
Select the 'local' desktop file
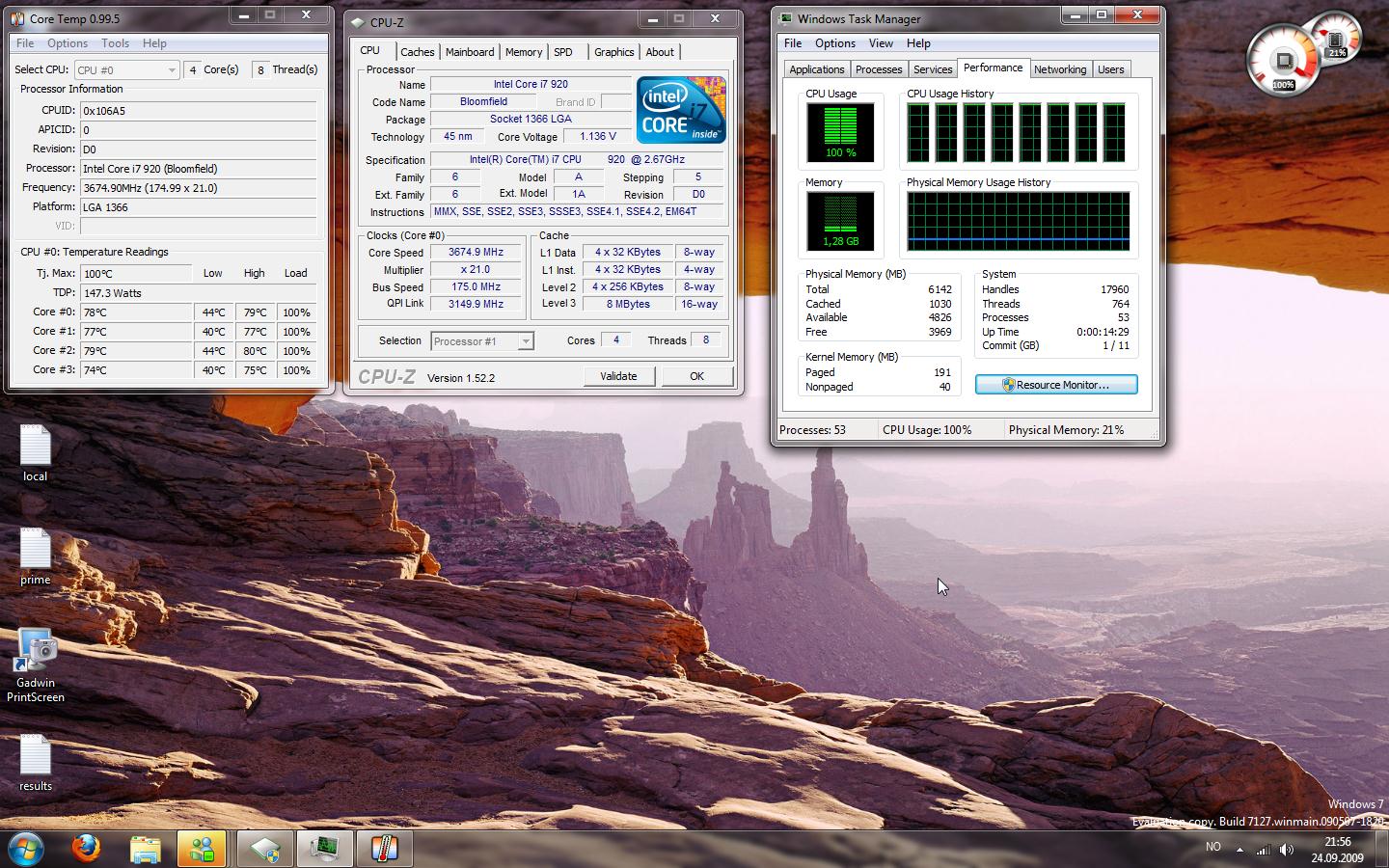(x=35, y=452)
